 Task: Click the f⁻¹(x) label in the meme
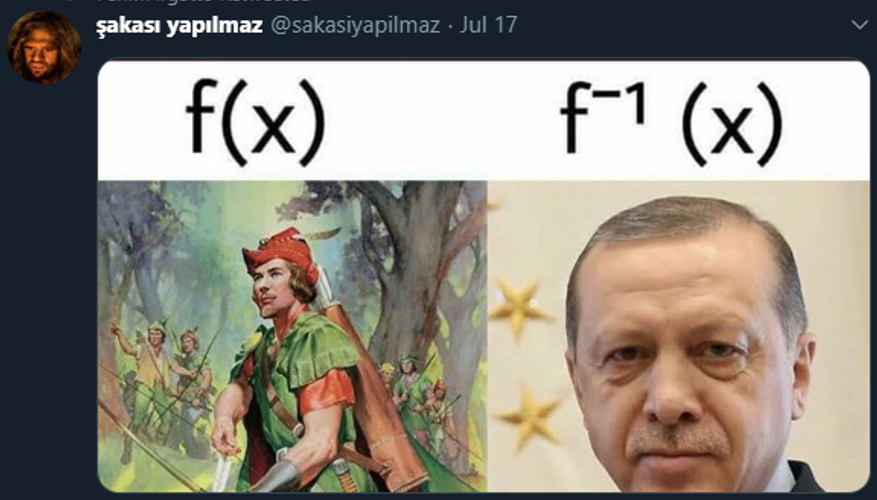click(x=671, y=122)
